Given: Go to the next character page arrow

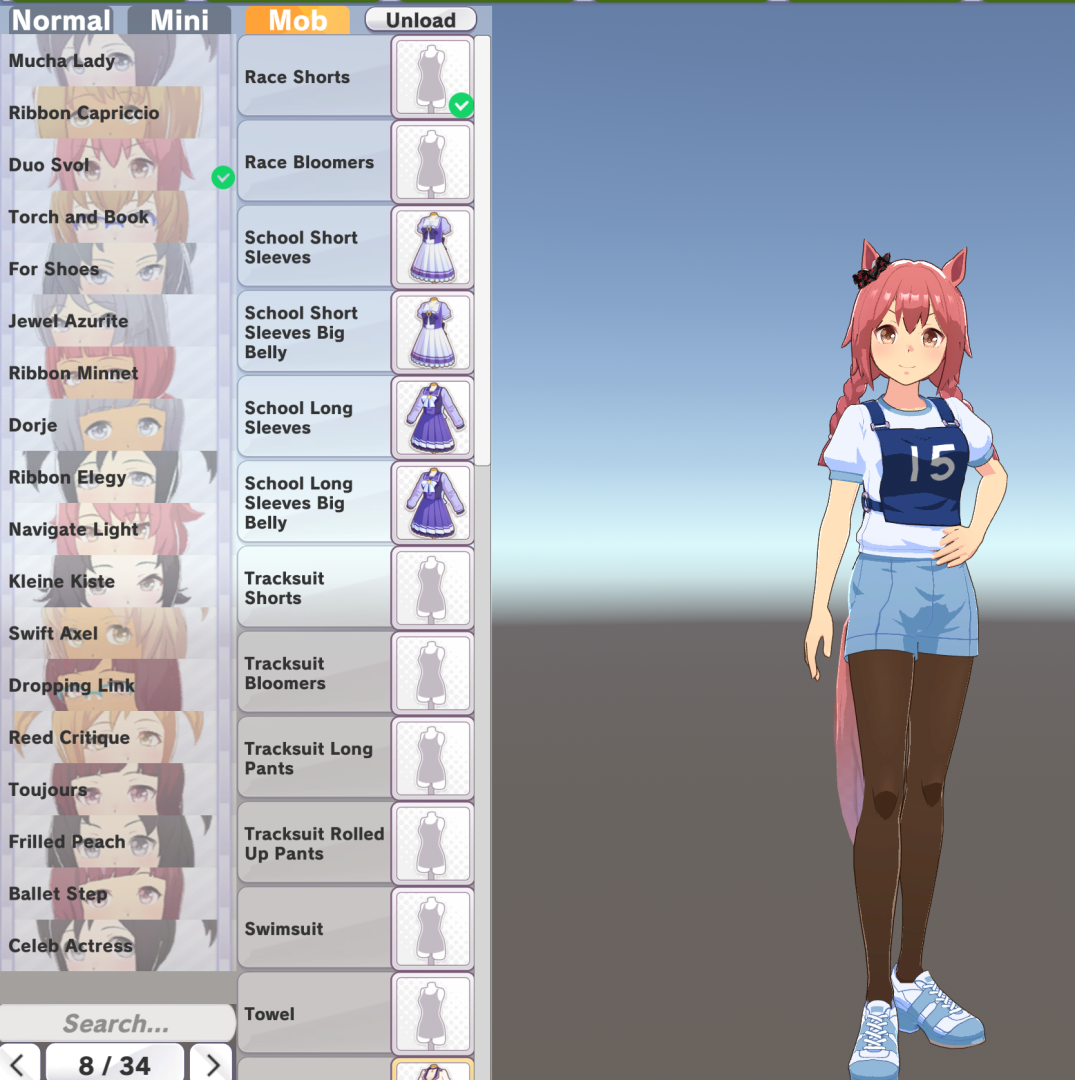Looking at the screenshot, I should (211, 1064).
